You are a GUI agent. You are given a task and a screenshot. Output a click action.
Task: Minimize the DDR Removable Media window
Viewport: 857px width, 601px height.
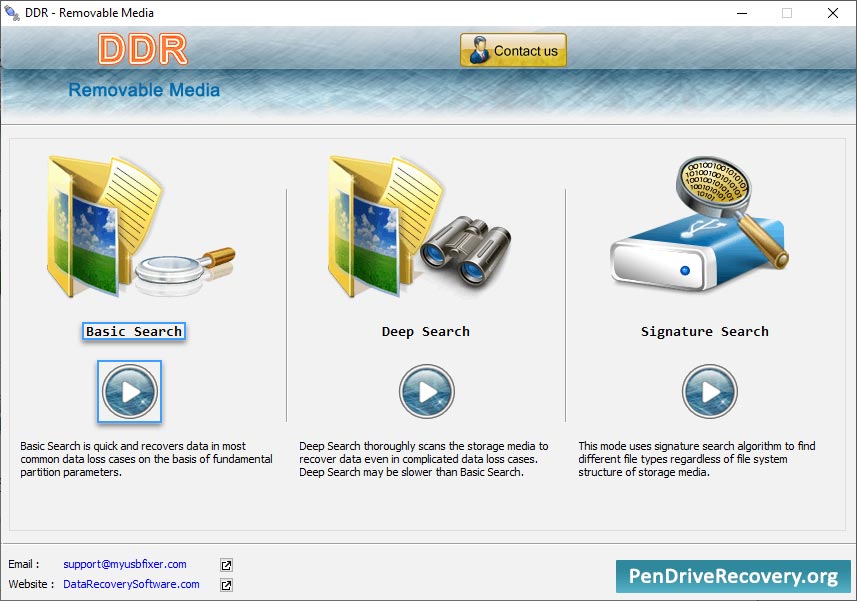pos(742,13)
